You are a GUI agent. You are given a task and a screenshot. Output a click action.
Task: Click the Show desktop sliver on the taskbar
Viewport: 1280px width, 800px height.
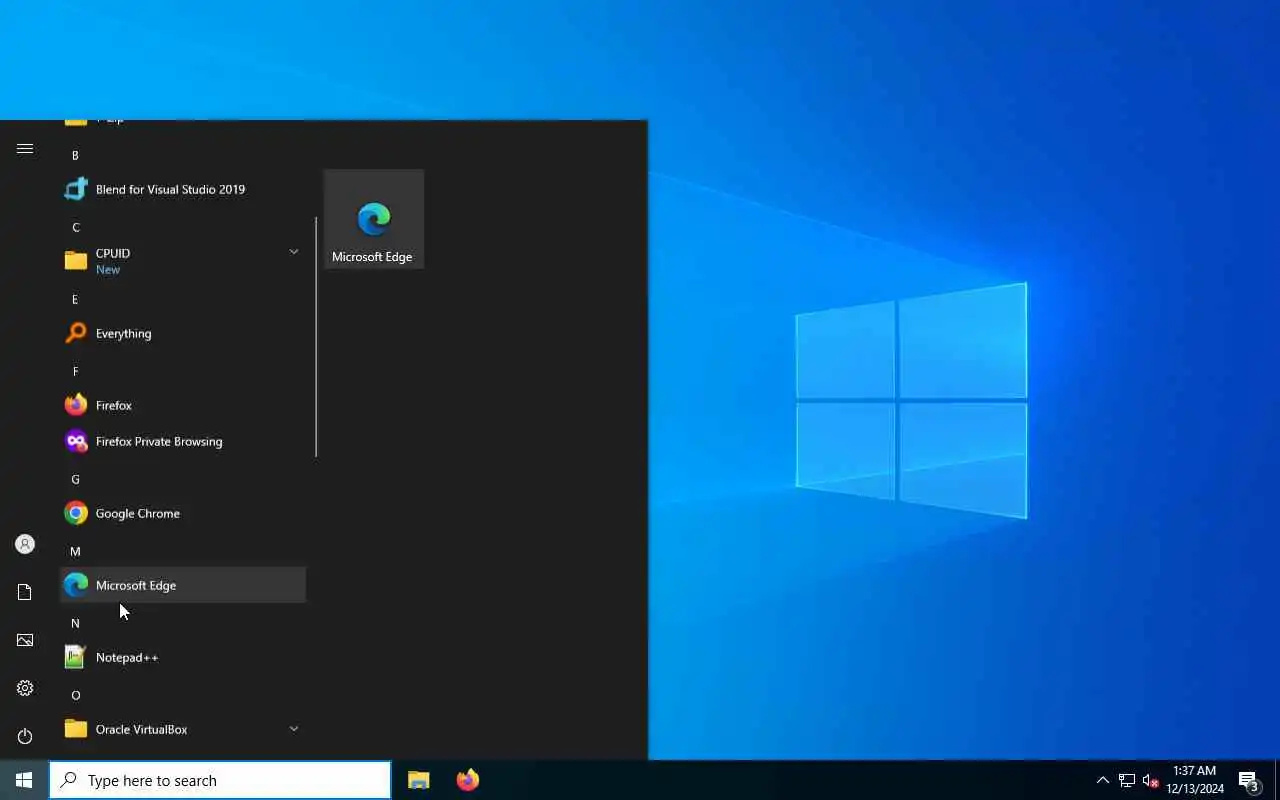pos(1277,780)
